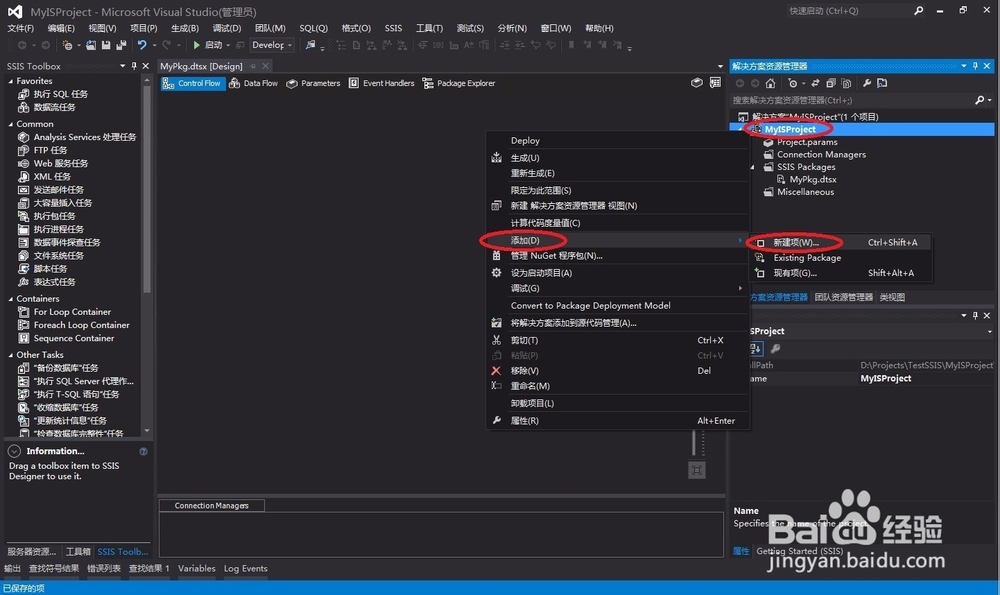This screenshot has height=595, width=1000.
Task: Click the Save All toolbar icon
Action: [121, 45]
